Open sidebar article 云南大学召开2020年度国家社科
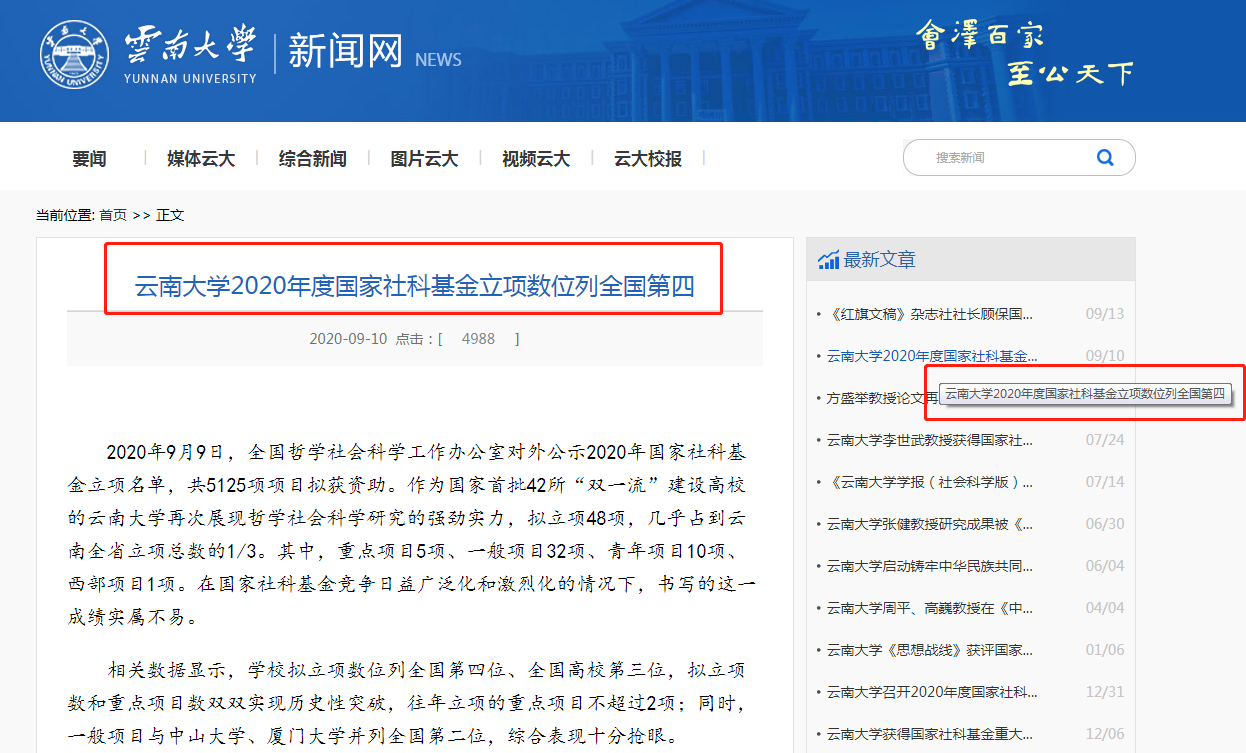The image size is (1246, 753). [932, 692]
